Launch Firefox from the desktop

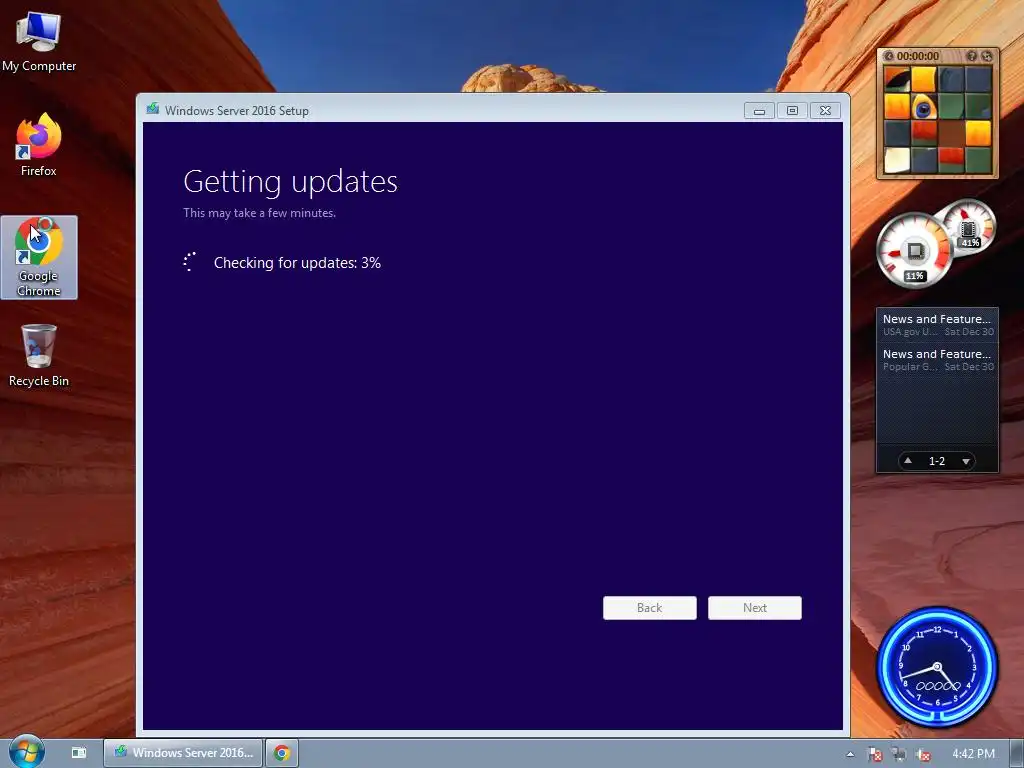(x=39, y=145)
